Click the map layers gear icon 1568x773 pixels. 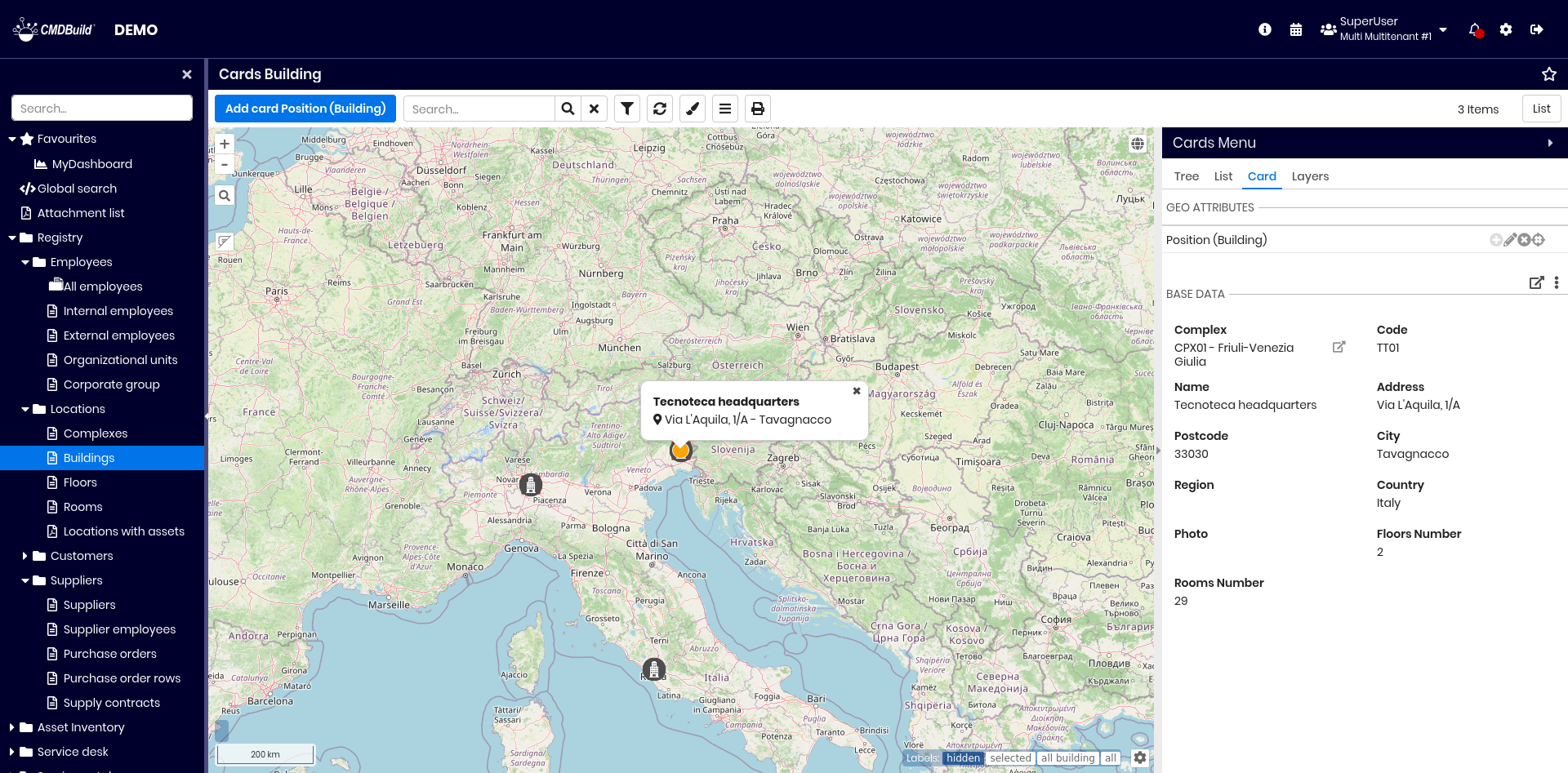point(1140,757)
